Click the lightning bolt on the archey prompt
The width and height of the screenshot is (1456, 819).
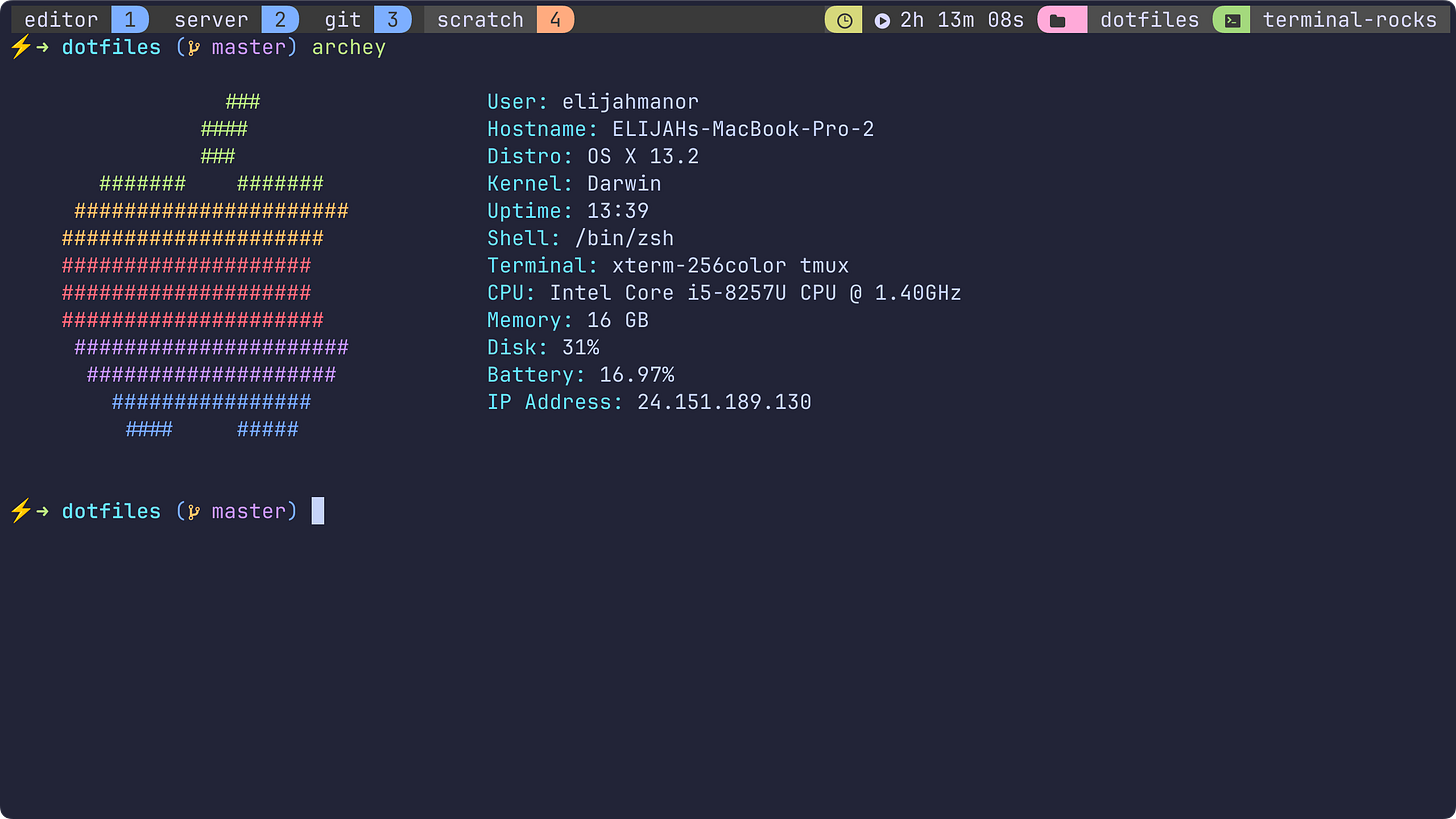(x=20, y=47)
